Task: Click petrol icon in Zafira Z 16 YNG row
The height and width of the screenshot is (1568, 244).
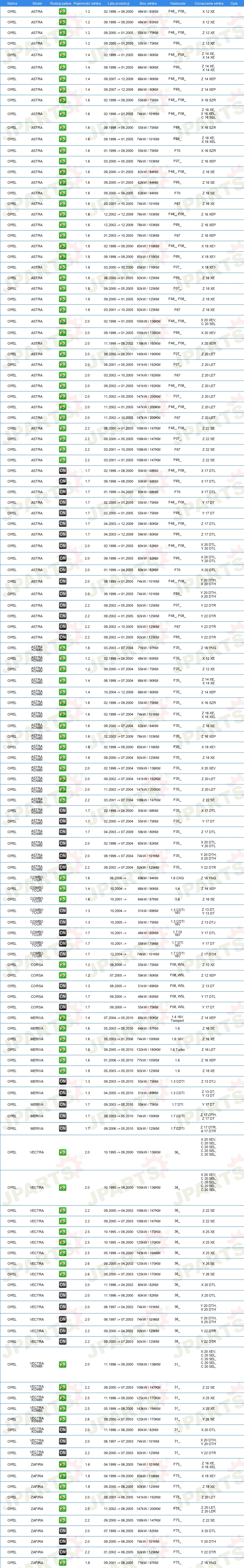Action: 63,1562
